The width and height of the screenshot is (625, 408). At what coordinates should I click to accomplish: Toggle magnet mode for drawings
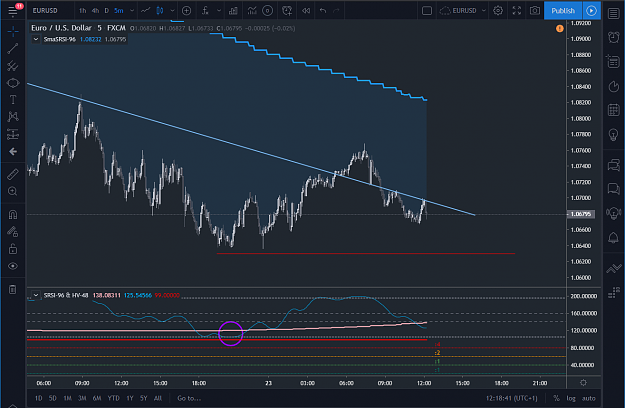(13, 214)
